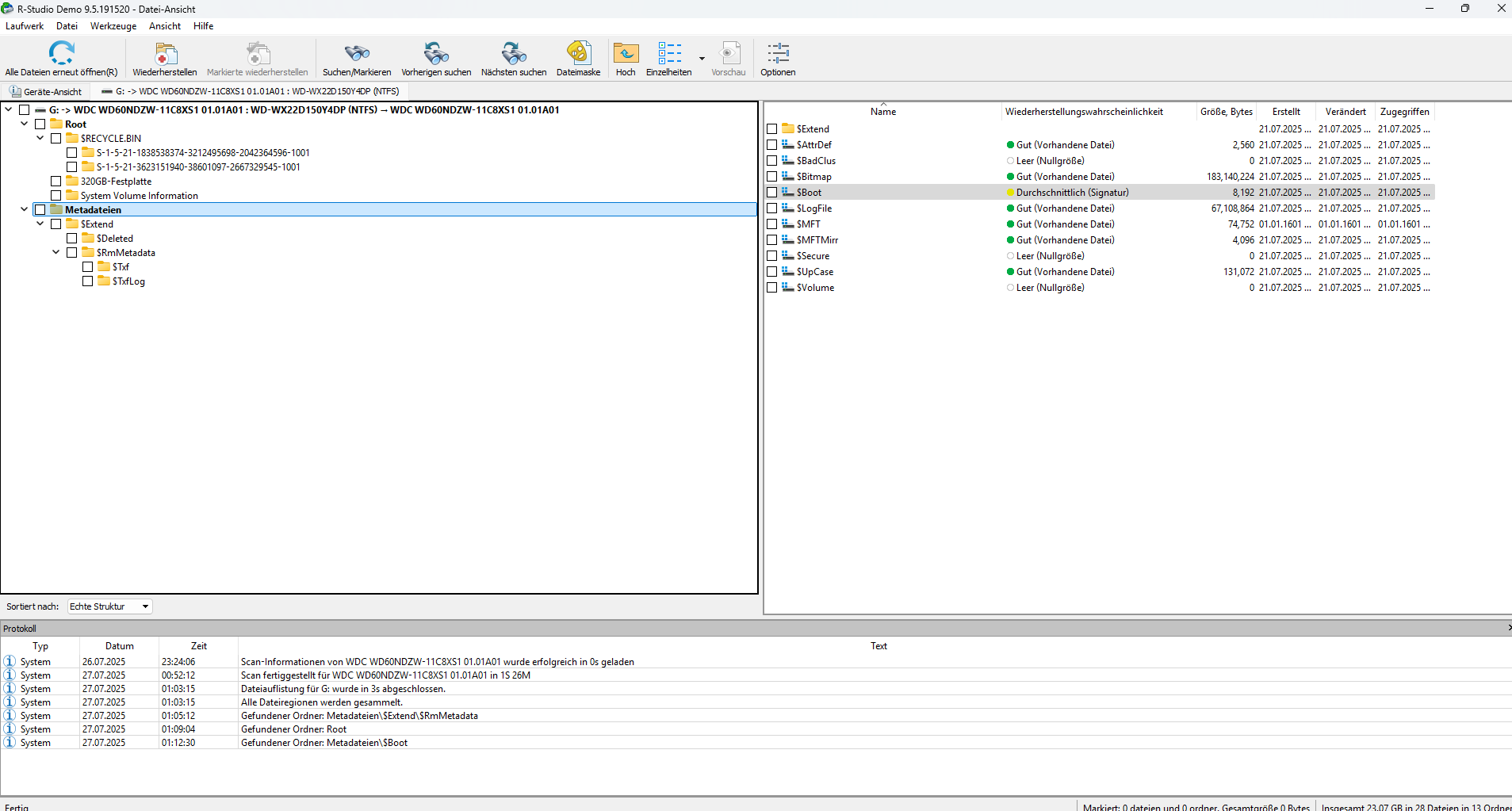Click the Datum column header in Protokoll

(x=119, y=646)
